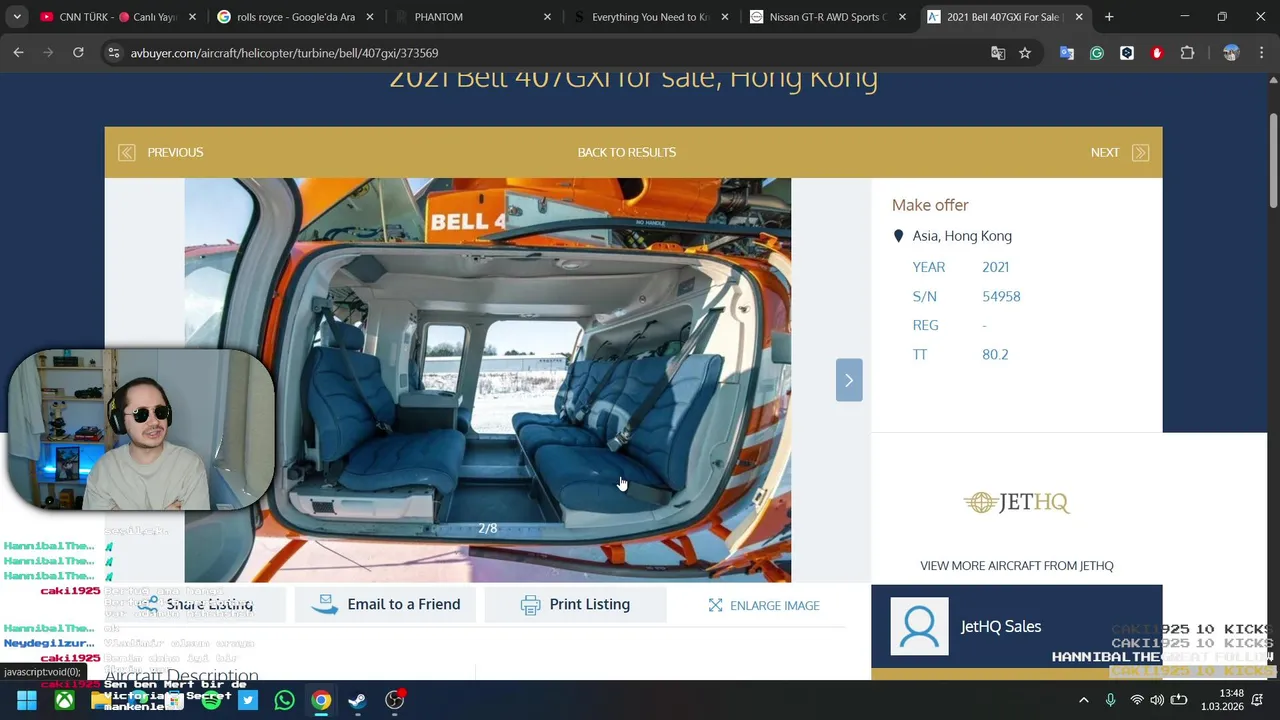
Task: Open the Extensions puzzle icon
Action: (x=1188, y=53)
